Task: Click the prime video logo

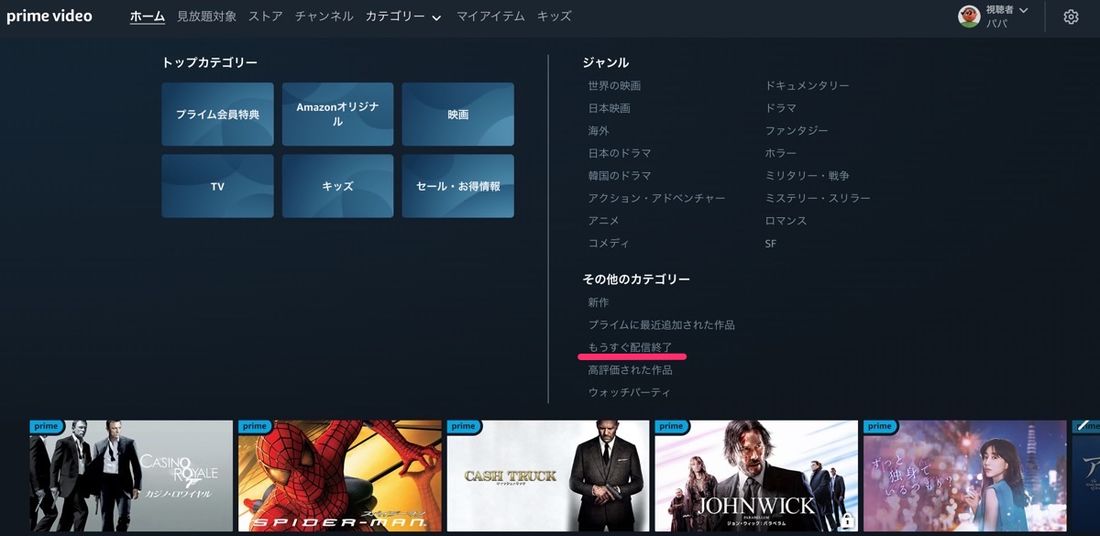Action: tap(49, 16)
